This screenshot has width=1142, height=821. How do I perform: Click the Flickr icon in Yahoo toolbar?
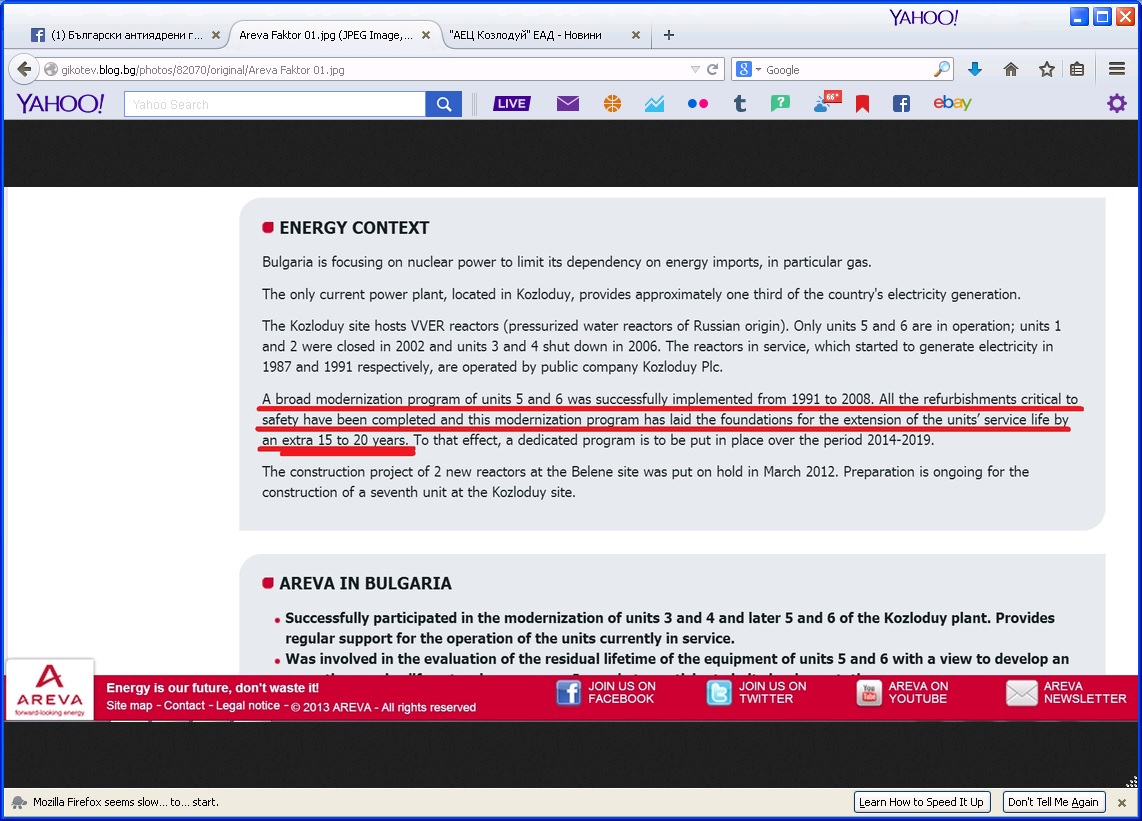click(x=698, y=104)
